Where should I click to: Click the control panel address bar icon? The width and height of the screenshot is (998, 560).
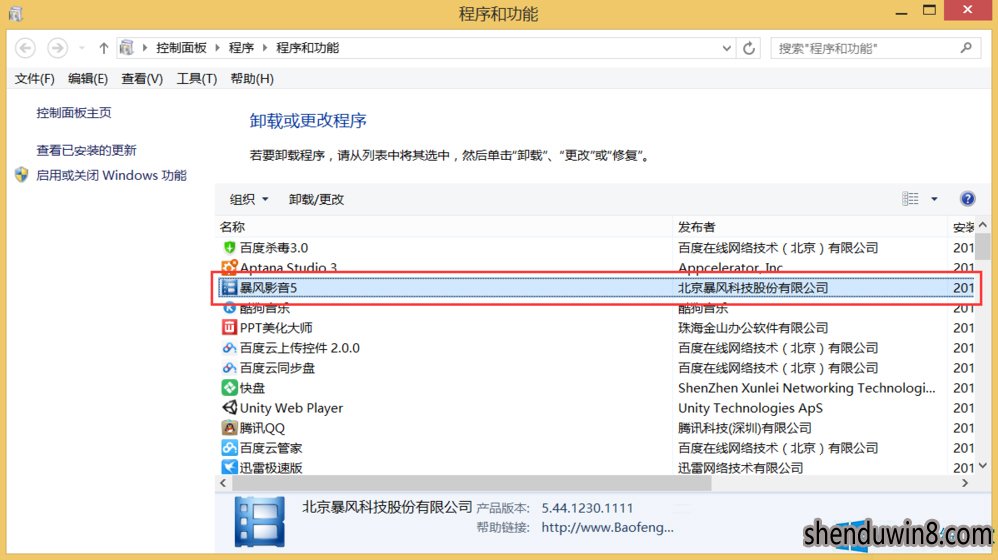click(127, 48)
